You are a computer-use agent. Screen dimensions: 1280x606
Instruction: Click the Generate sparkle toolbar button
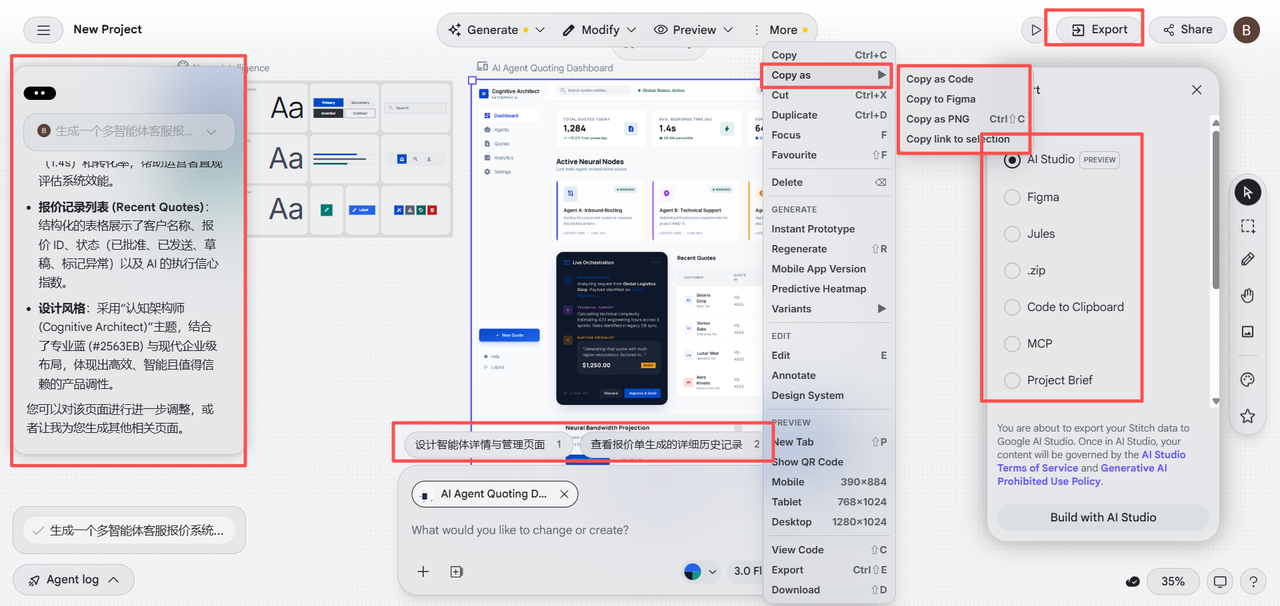pyautogui.click(x=494, y=30)
